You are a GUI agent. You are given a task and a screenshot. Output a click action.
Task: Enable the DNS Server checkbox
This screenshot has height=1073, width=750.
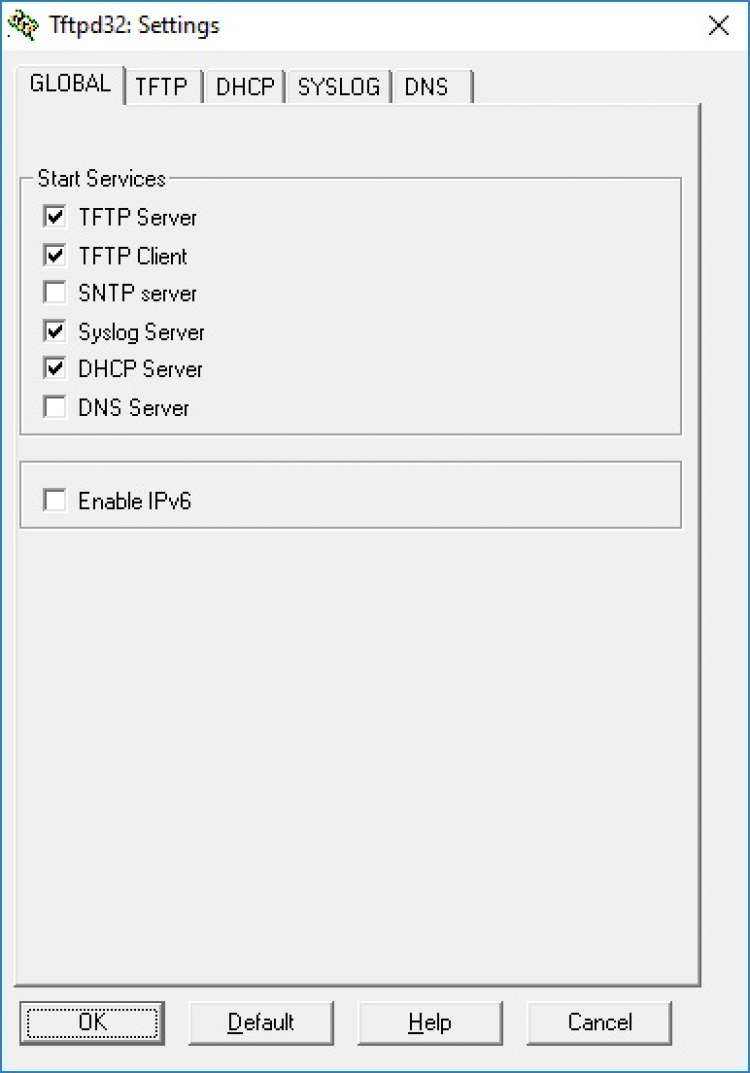click(54, 407)
